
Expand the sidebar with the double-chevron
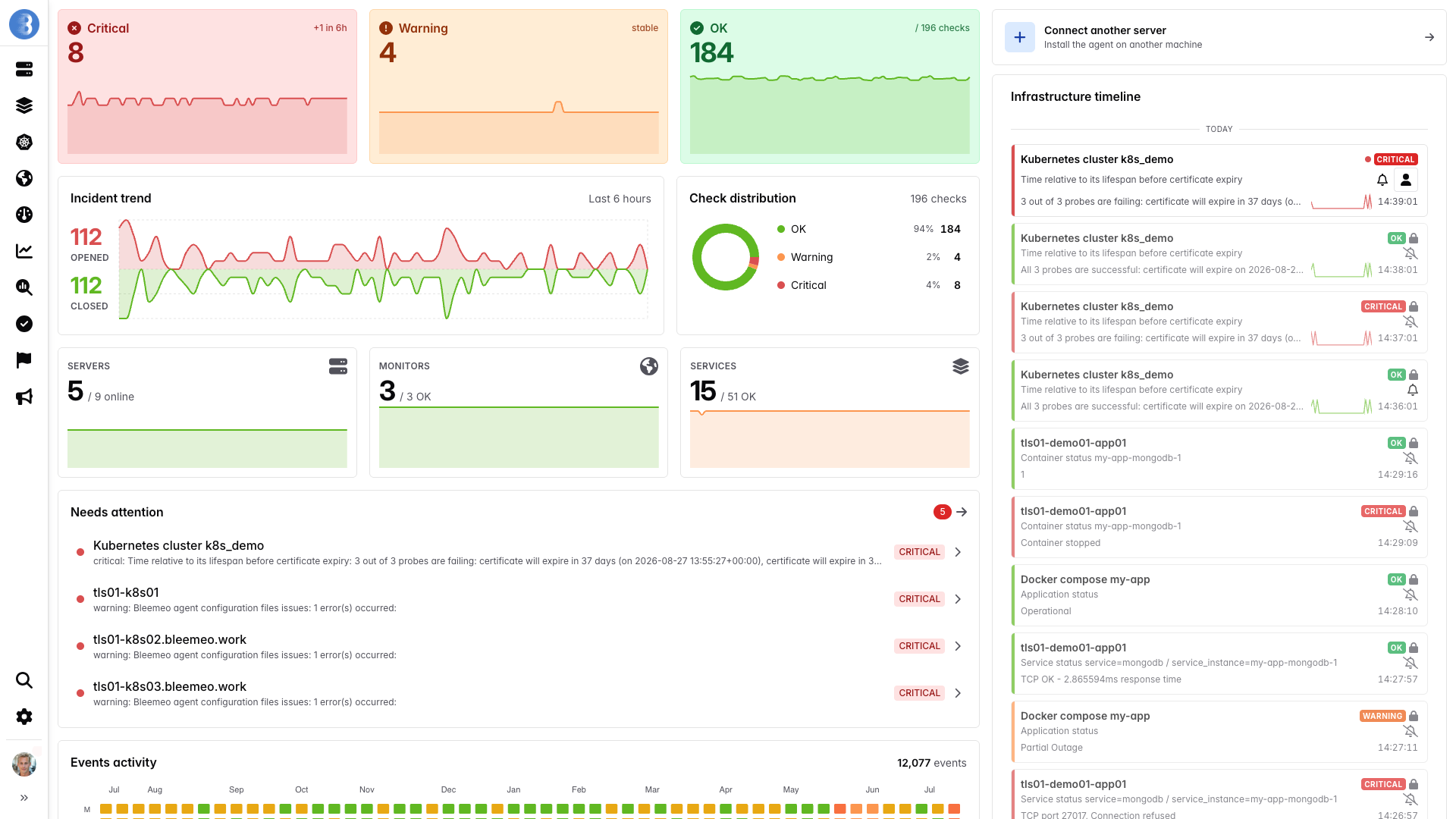tap(24, 798)
